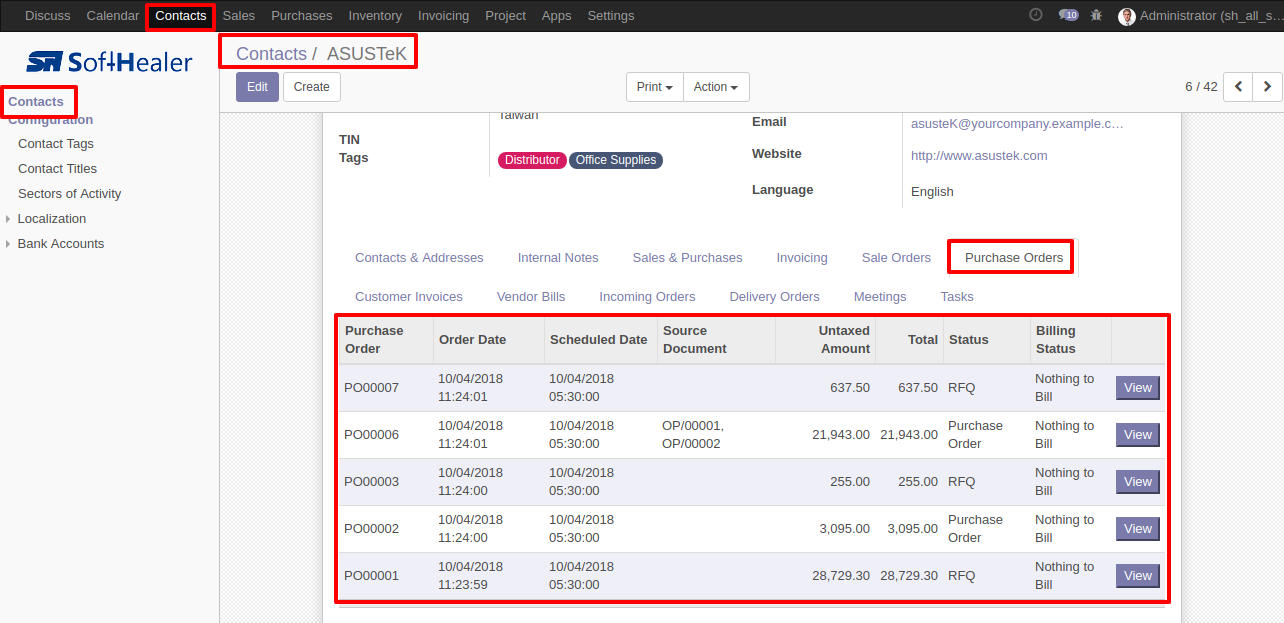Open the Calendar menu
The height and width of the screenshot is (623, 1284).
coord(113,16)
